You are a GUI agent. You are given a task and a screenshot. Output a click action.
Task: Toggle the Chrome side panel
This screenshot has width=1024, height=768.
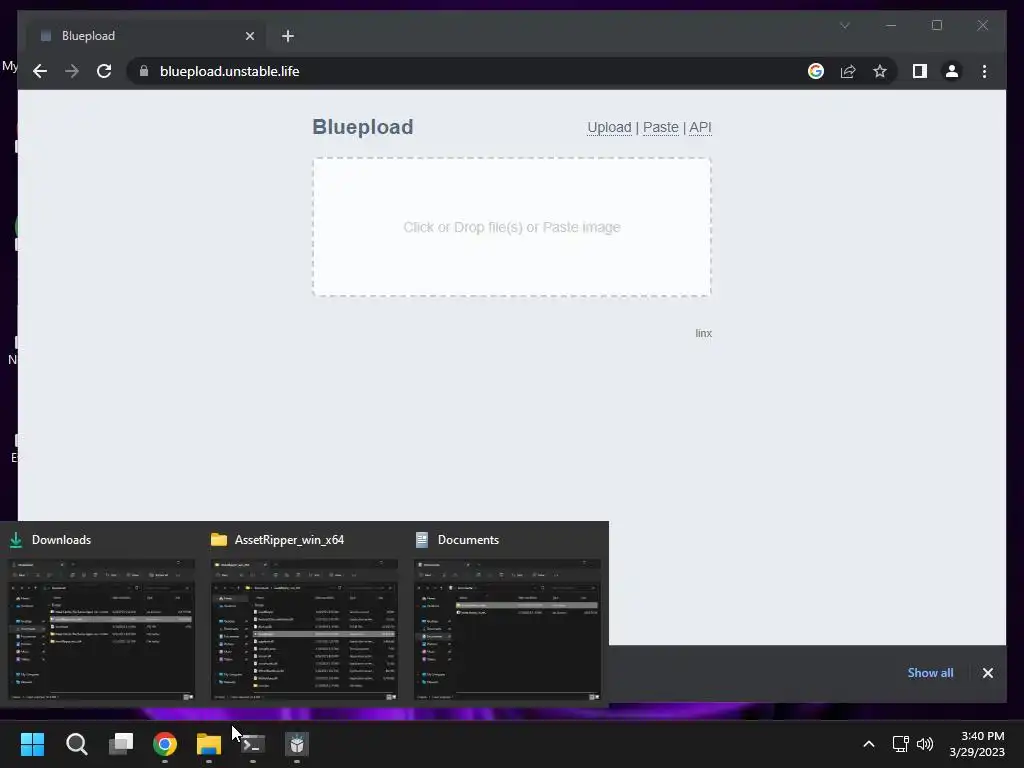(920, 71)
